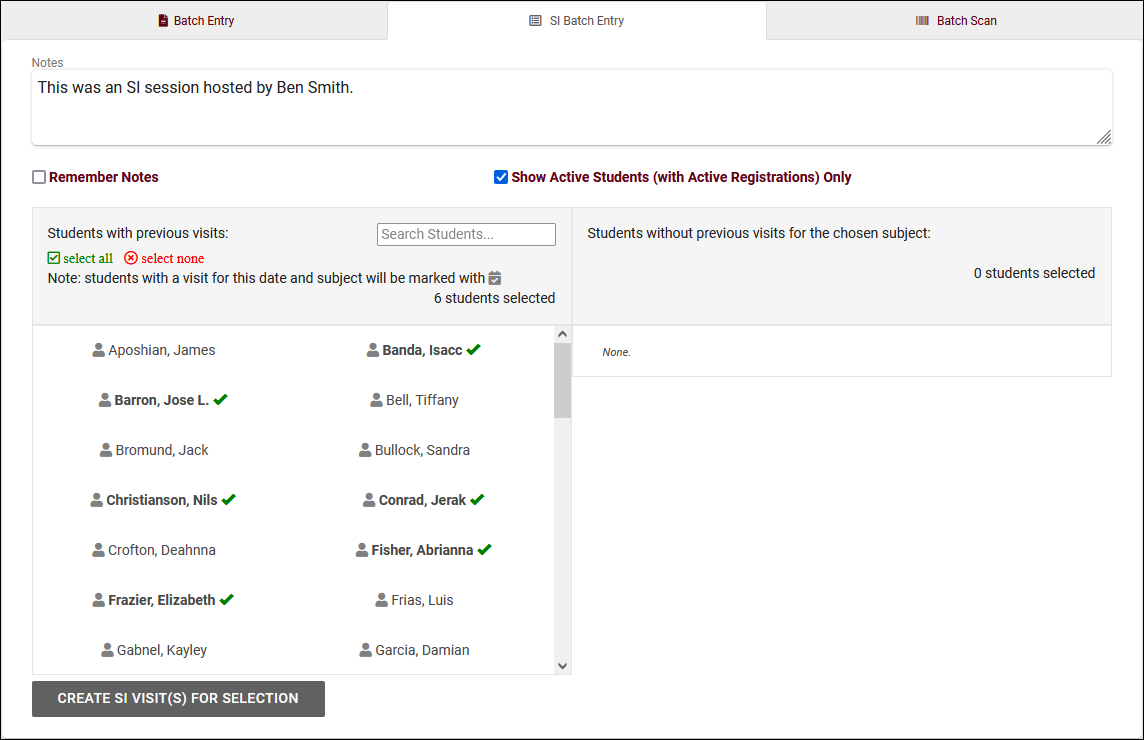The image size is (1144, 740).
Task: Click the green checkmark beside Barron, Jose L.
Action: pos(221,400)
